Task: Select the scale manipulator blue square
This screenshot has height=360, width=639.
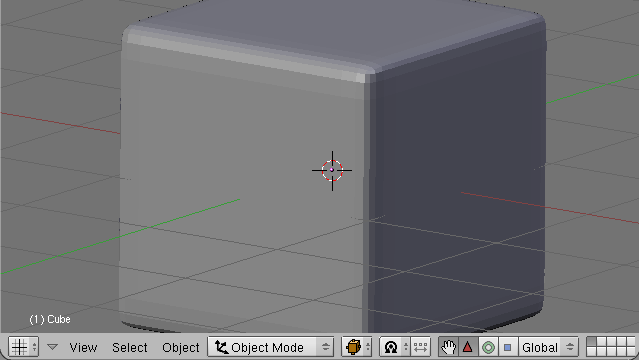Action: coord(507,347)
